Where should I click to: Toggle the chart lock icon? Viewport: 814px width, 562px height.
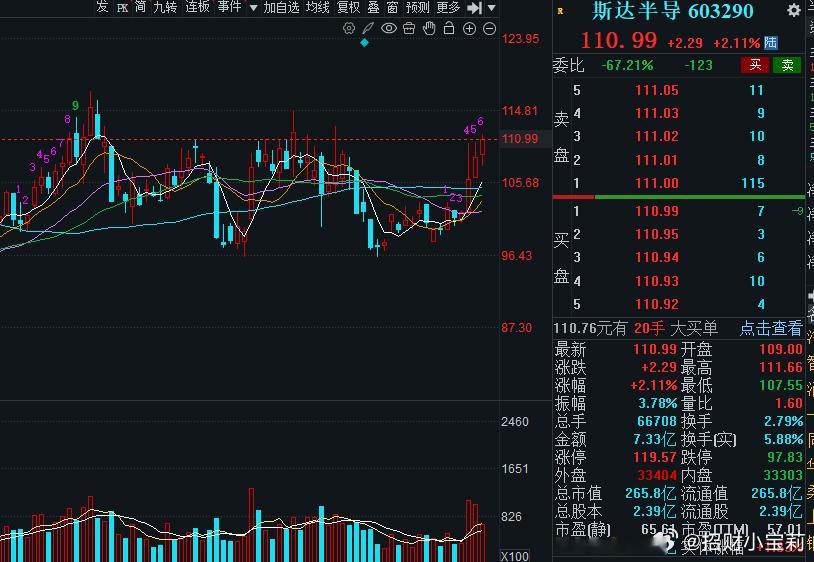tap(449, 29)
